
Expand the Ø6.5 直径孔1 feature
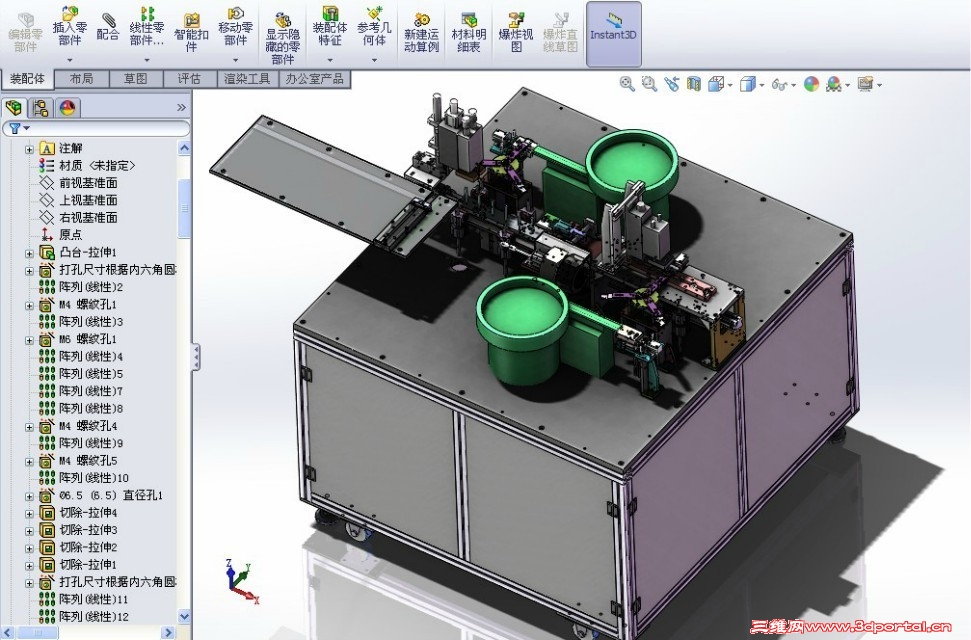pos(29,496)
